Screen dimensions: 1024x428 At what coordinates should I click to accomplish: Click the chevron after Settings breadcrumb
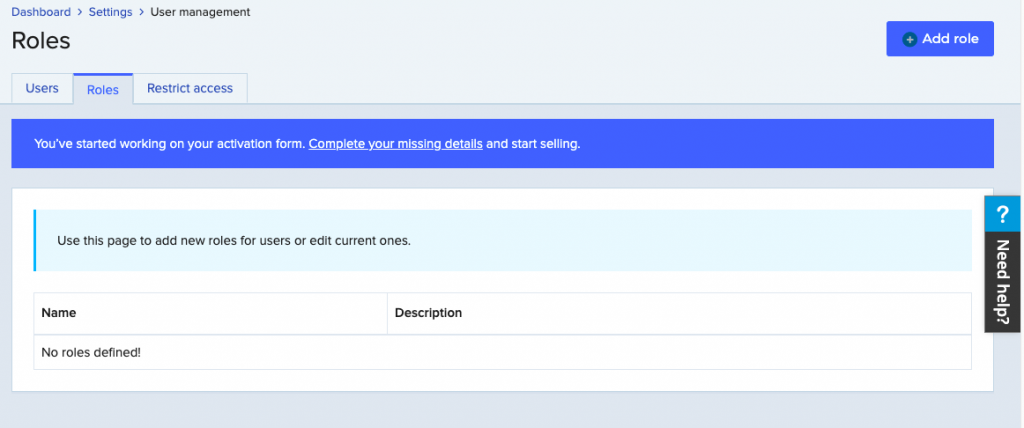click(x=142, y=12)
